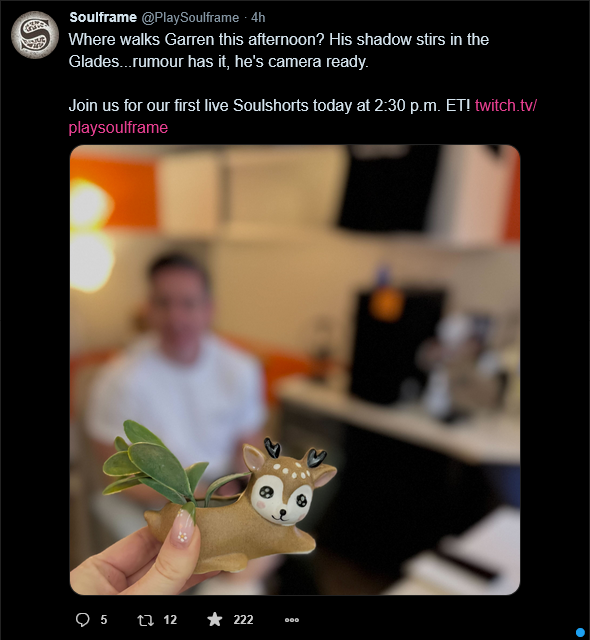Open the Soulframe display name link
The width and height of the screenshot is (590, 640).
tap(103, 18)
